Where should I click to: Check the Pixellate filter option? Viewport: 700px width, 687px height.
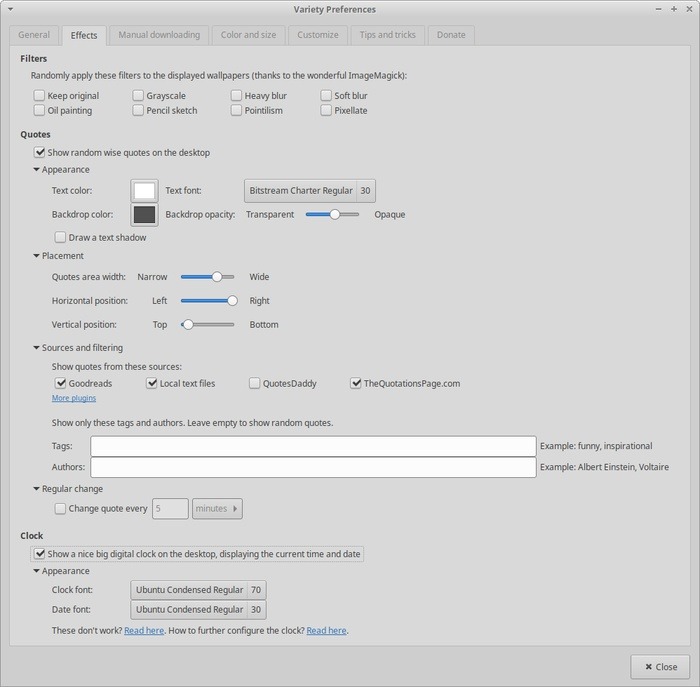coord(327,111)
